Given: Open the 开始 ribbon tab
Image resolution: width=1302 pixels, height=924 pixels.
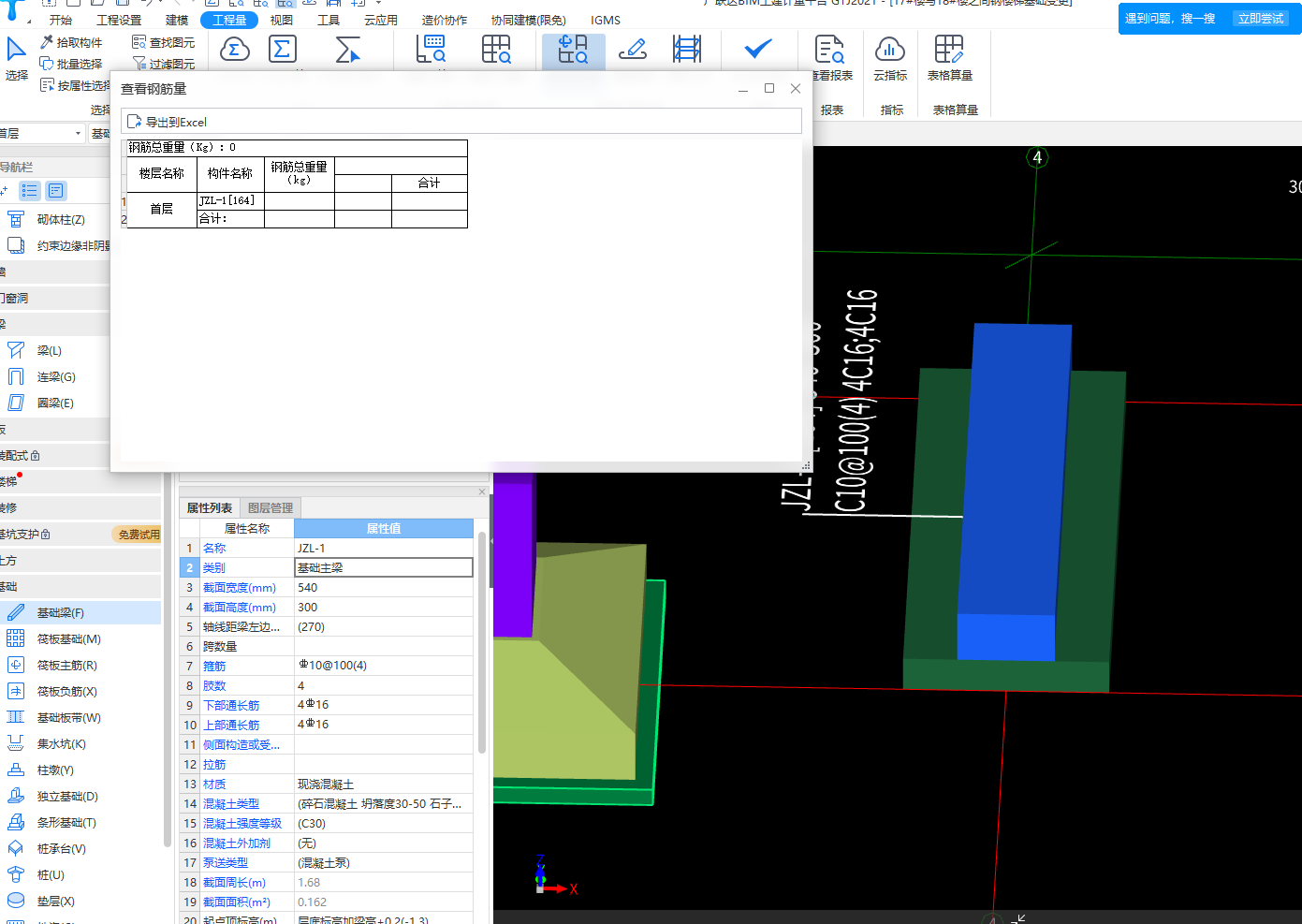Looking at the screenshot, I should pyautogui.click(x=61, y=20).
